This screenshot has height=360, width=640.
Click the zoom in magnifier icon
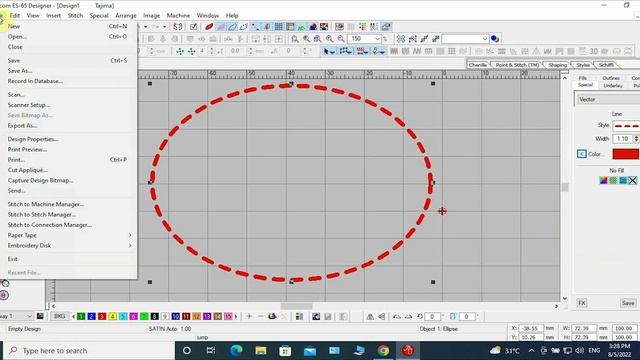point(329,39)
